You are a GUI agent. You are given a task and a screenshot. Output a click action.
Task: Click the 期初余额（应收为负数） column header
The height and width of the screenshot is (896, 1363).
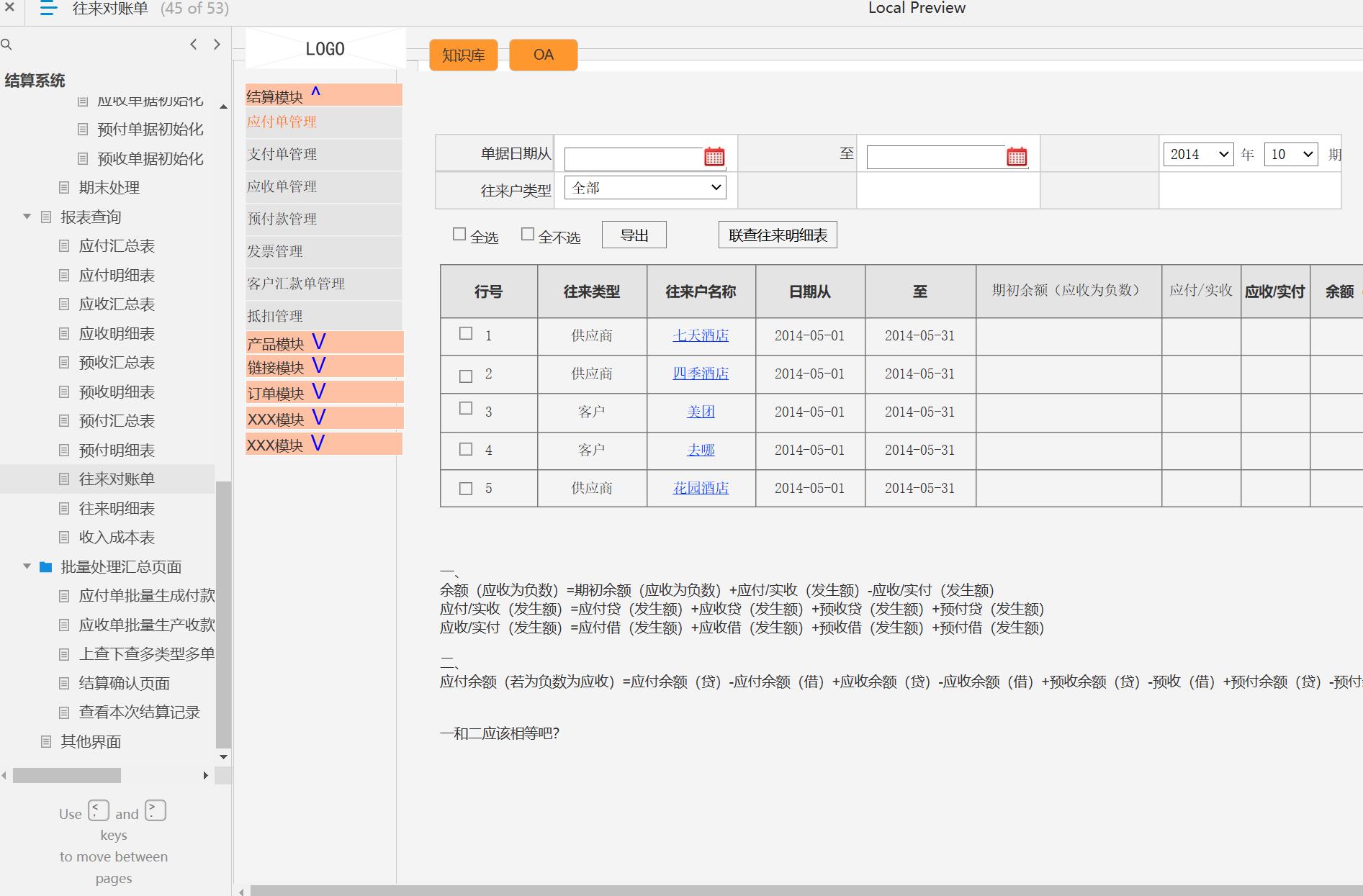click(1069, 291)
